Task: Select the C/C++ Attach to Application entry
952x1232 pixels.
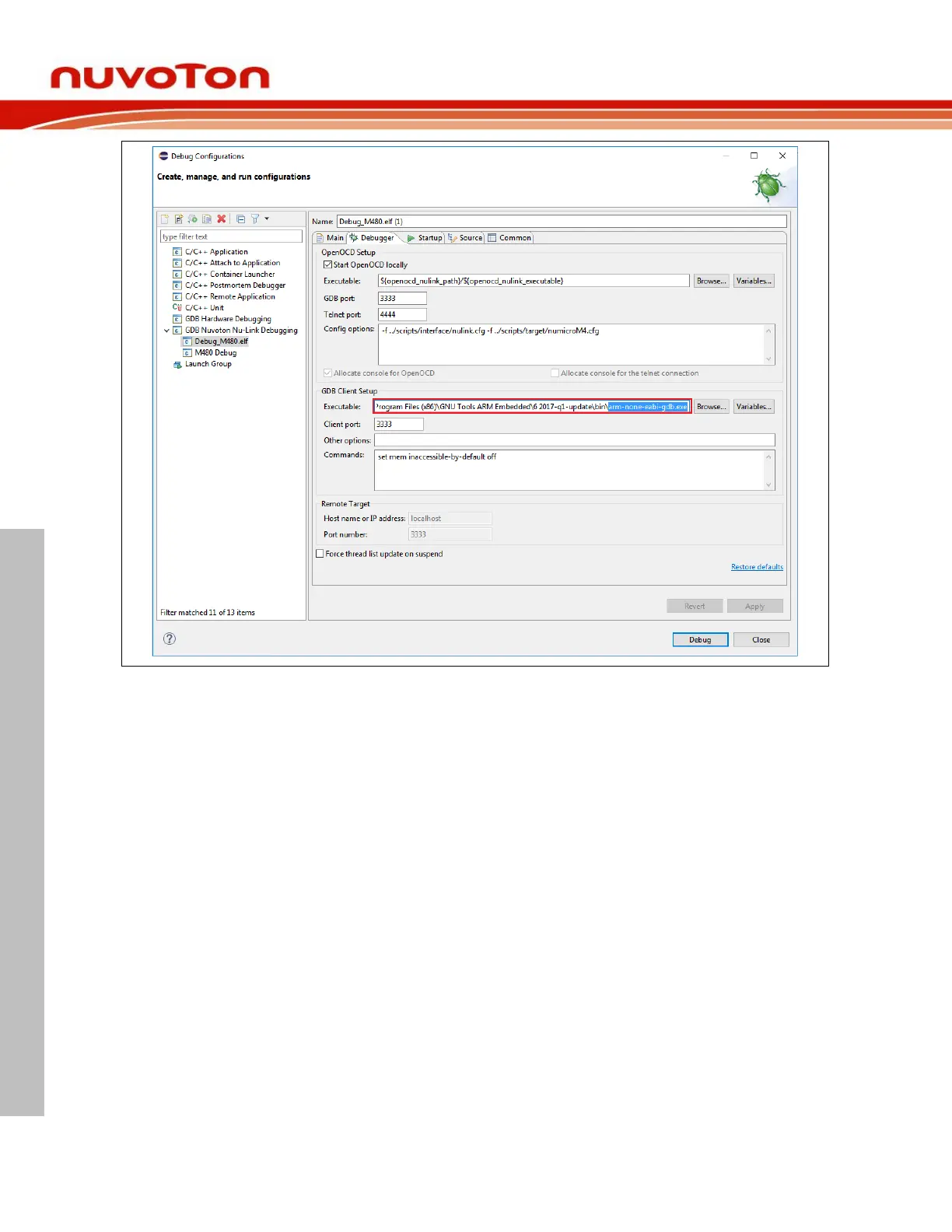Action: [x=233, y=263]
